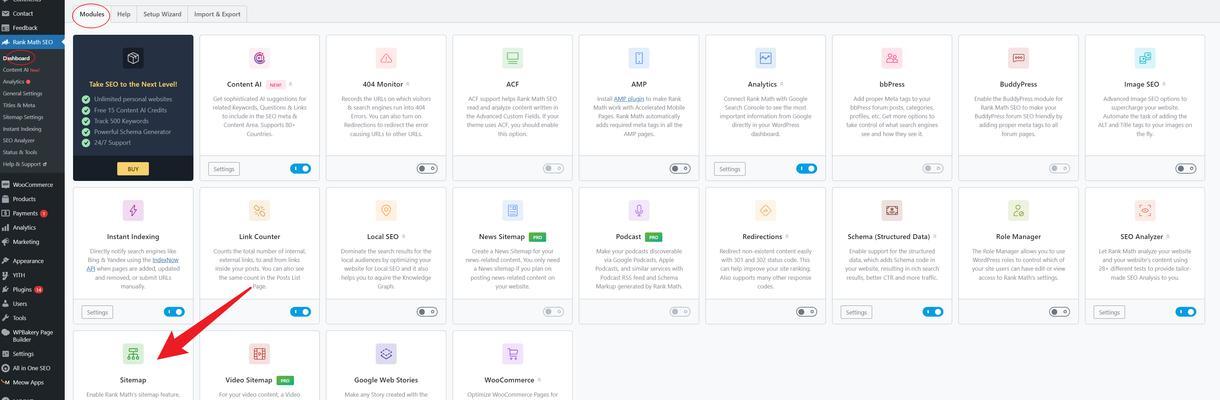Enable the 404 Monitor module toggle
Viewport: 1220px width, 400px height.
pos(427,169)
